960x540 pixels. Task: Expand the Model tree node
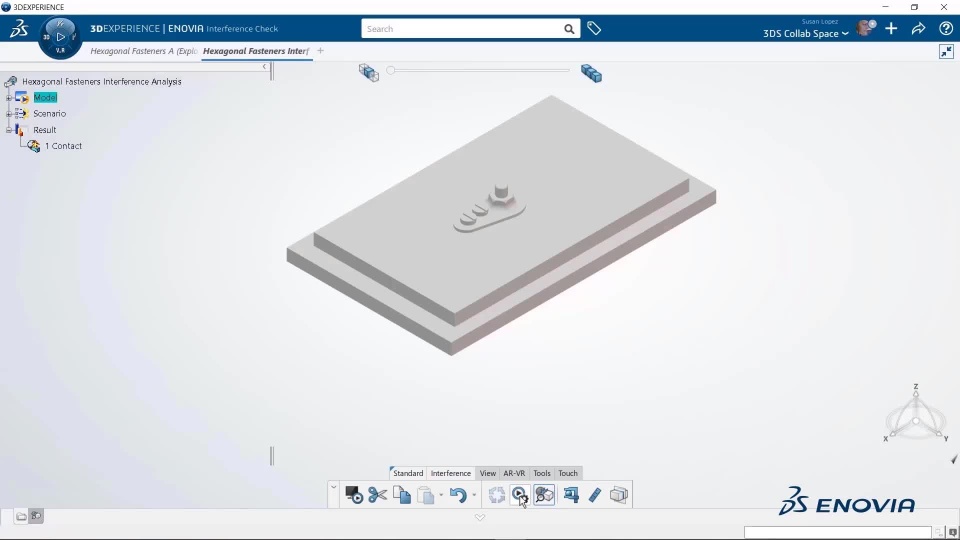pyautogui.click(x=9, y=97)
